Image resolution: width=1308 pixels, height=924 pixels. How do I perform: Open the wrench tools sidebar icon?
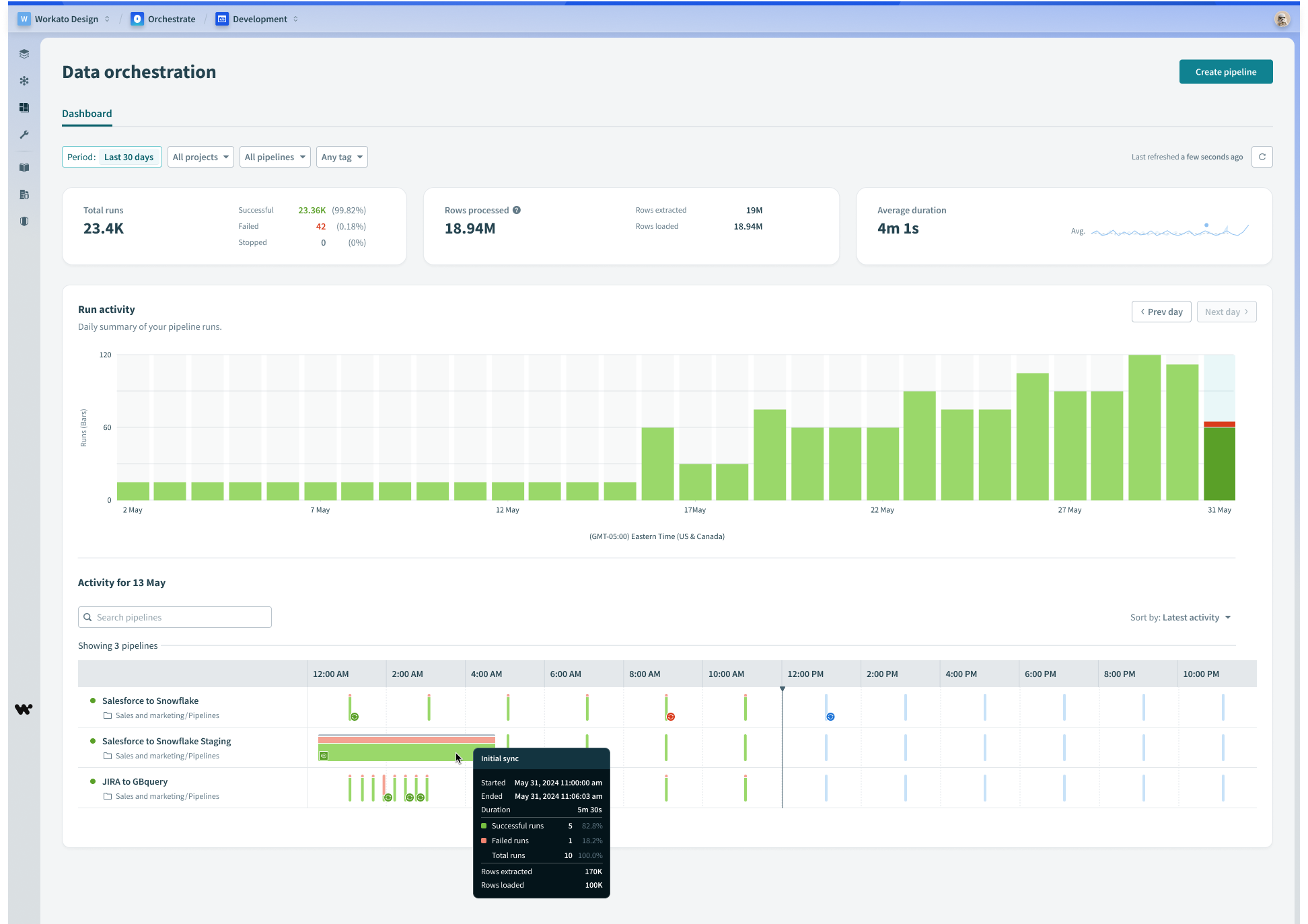pyautogui.click(x=24, y=135)
